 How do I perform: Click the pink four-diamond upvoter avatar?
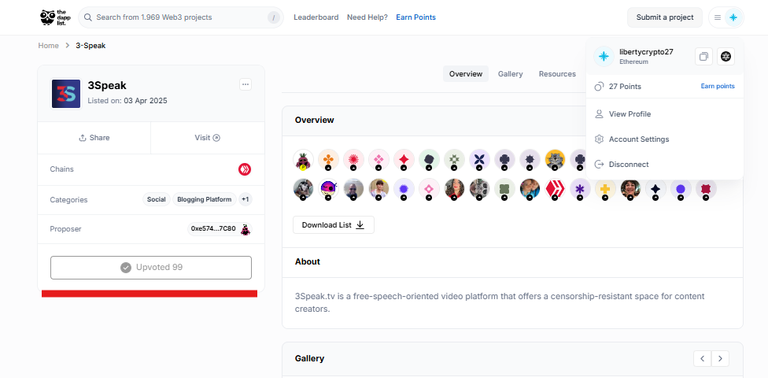coord(379,160)
